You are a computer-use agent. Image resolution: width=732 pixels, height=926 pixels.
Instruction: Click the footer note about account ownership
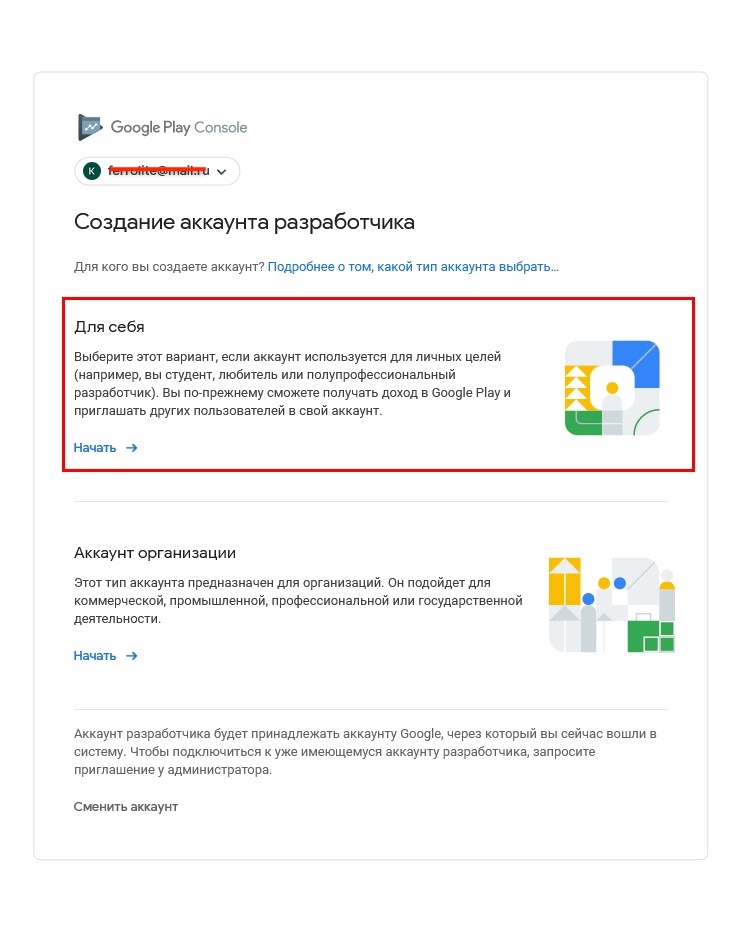tap(365, 752)
